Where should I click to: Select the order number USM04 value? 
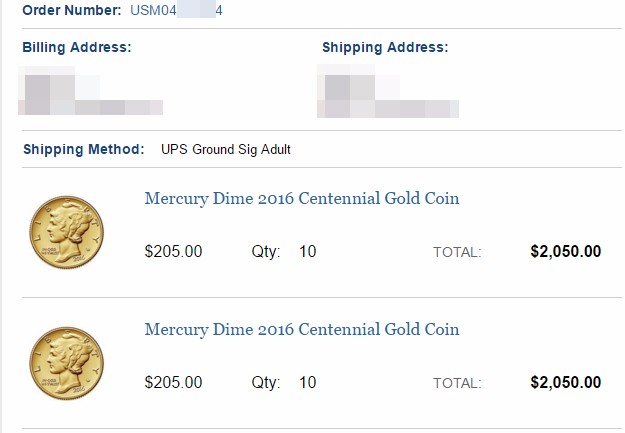pyautogui.click(x=176, y=10)
